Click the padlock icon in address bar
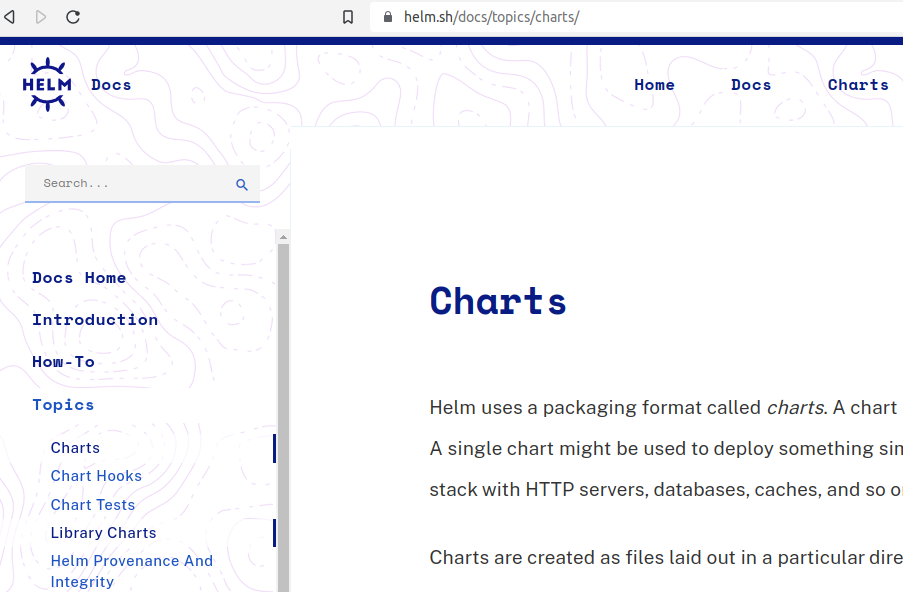 click(x=387, y=16)
